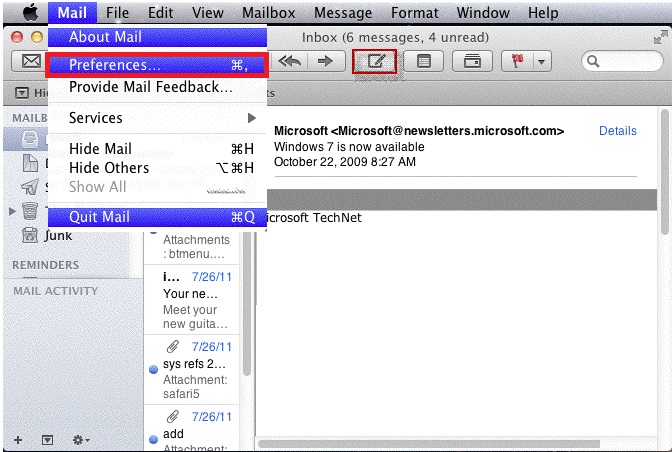Choose About Mail from the menu
Screen dimensions: 672x452
click(x=157, y=37)
